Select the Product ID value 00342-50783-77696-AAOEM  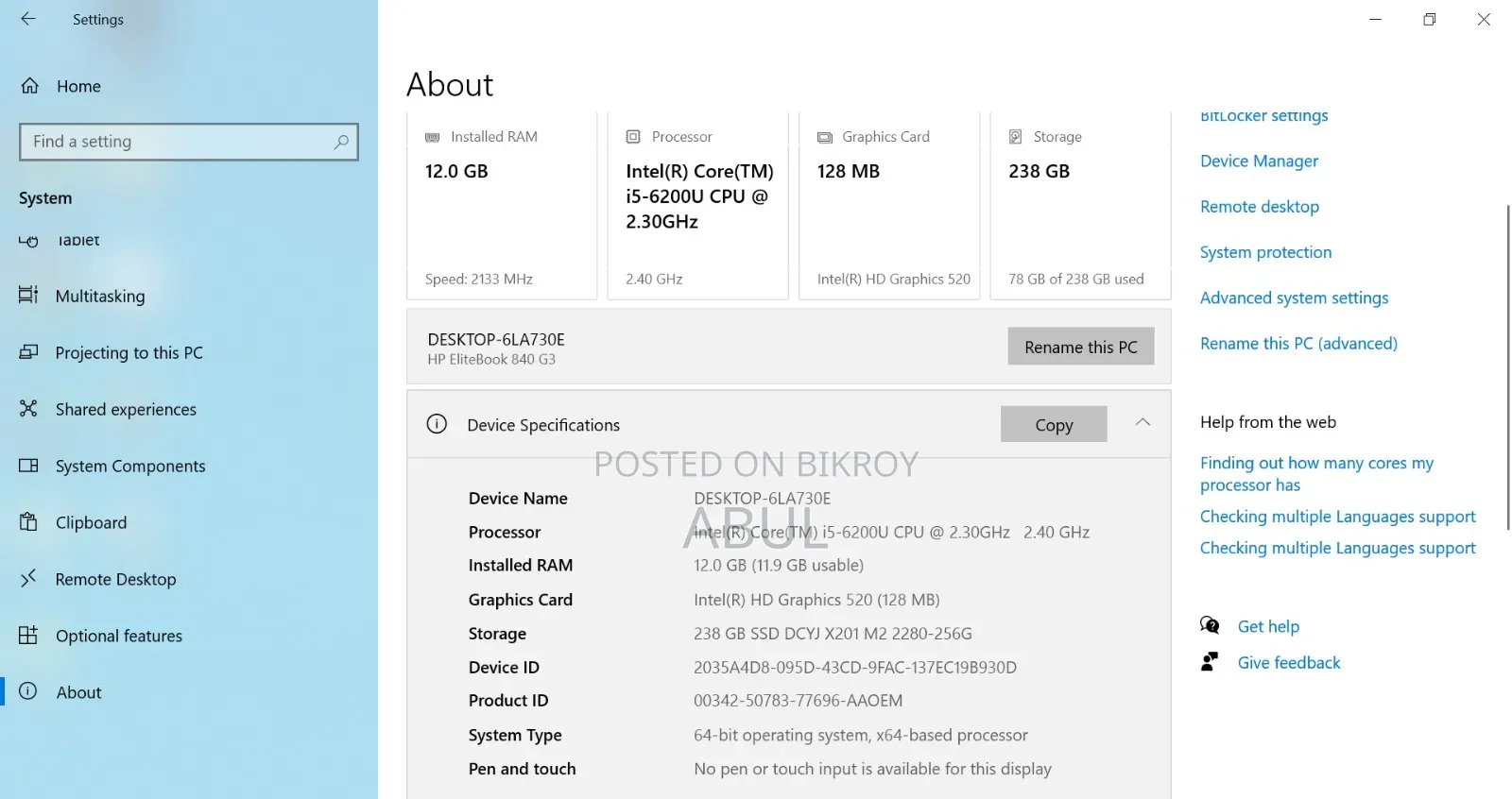798,701
